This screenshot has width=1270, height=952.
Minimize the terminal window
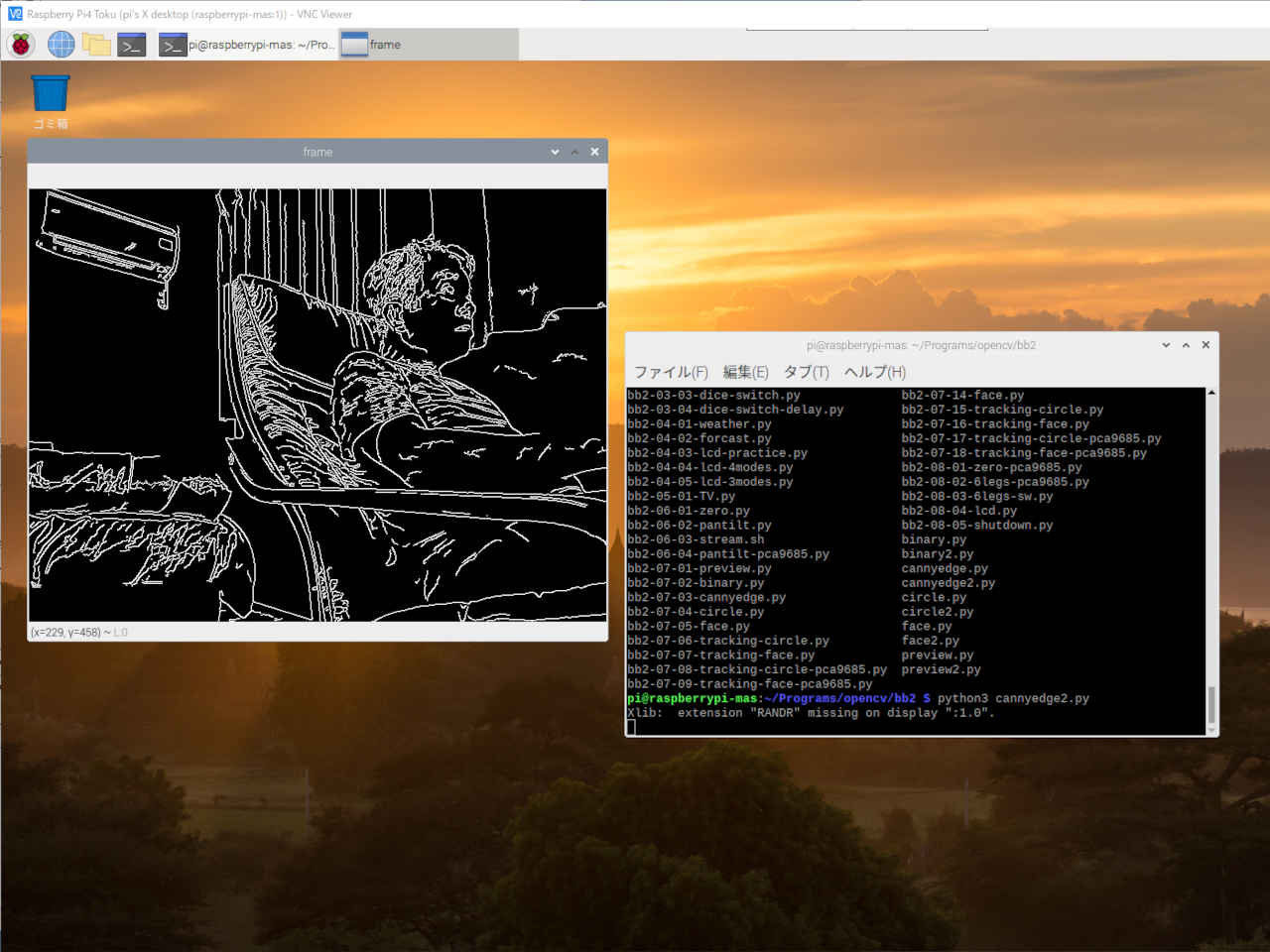click(x=1166, y=345)
